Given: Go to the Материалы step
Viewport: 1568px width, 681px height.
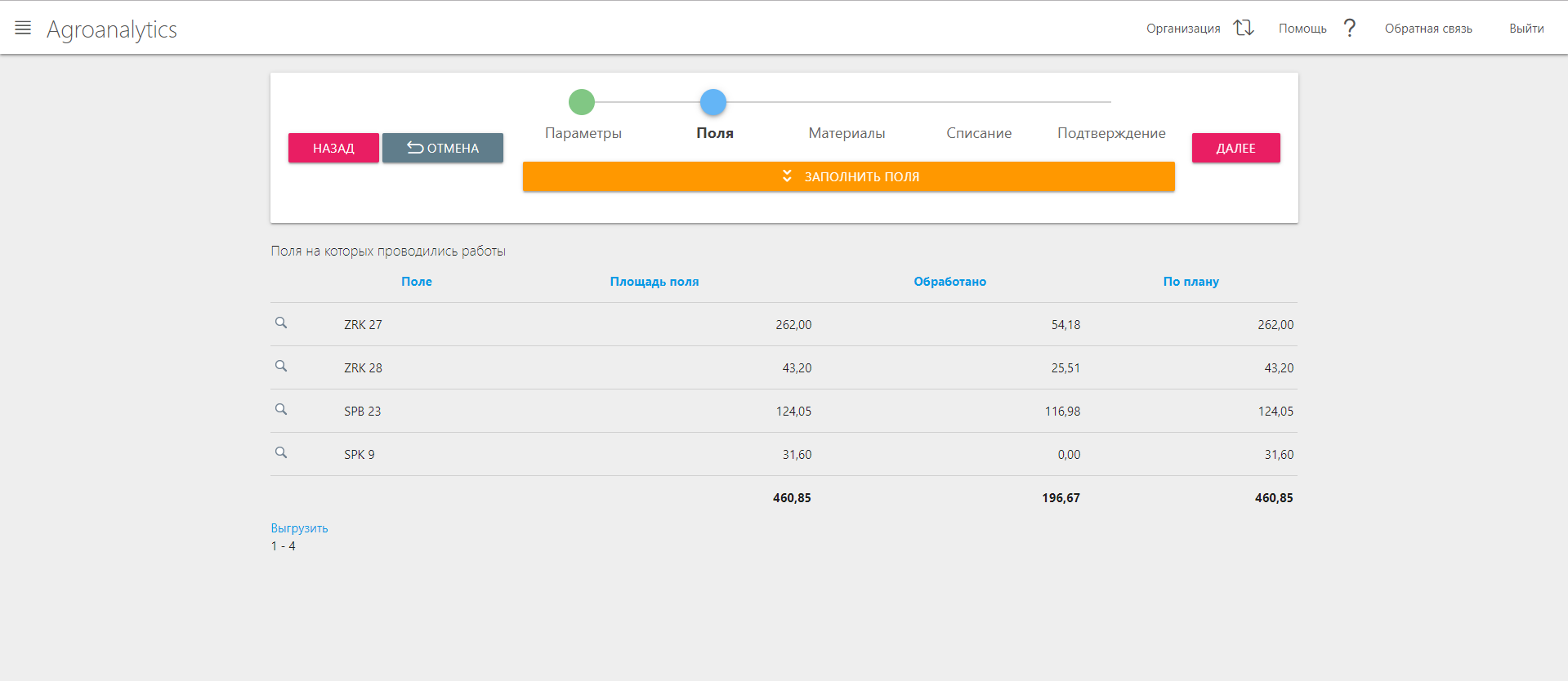Looking at the screenshot, I should (847, 133).
